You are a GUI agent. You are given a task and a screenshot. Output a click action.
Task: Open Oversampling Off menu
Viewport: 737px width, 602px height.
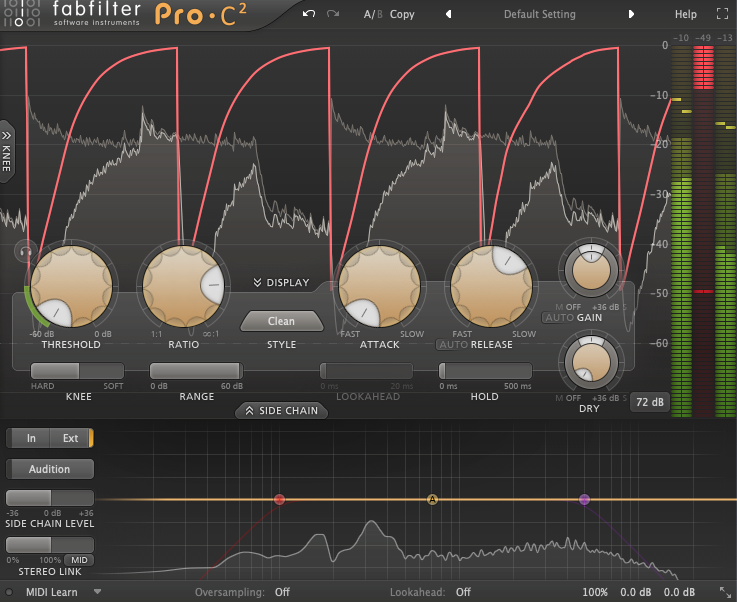tap(282, 592)
